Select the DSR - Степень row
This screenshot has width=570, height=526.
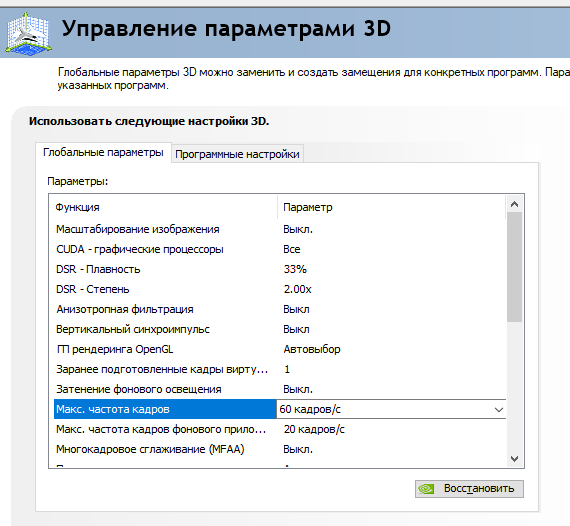pos(280,289)
